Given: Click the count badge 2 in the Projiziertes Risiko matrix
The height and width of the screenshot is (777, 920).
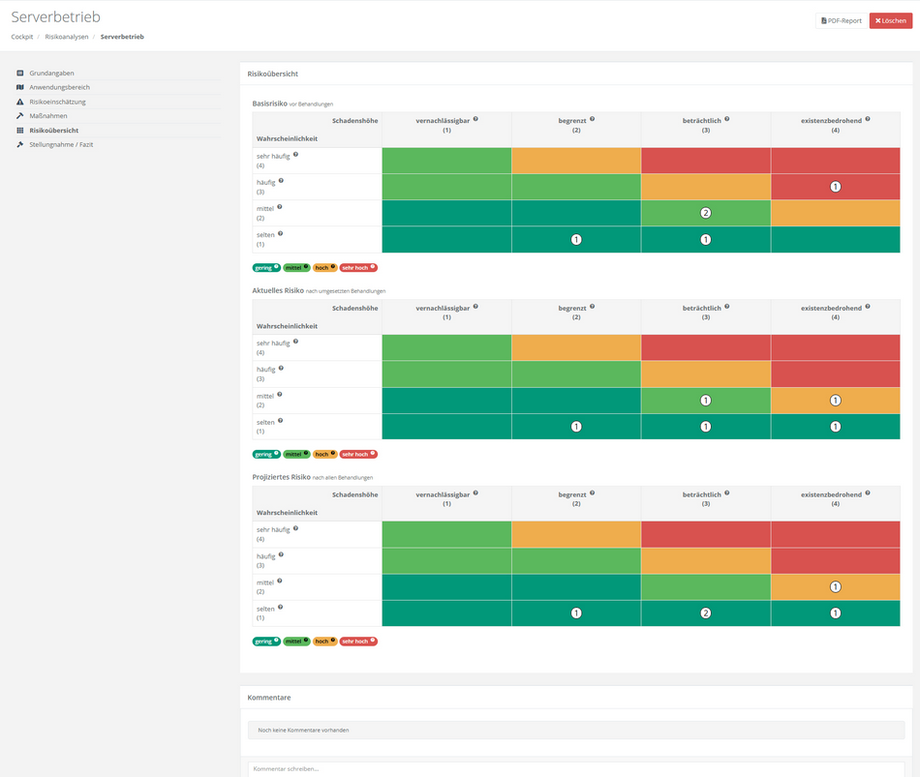Looking at the screenshot, I should point(706,613).
